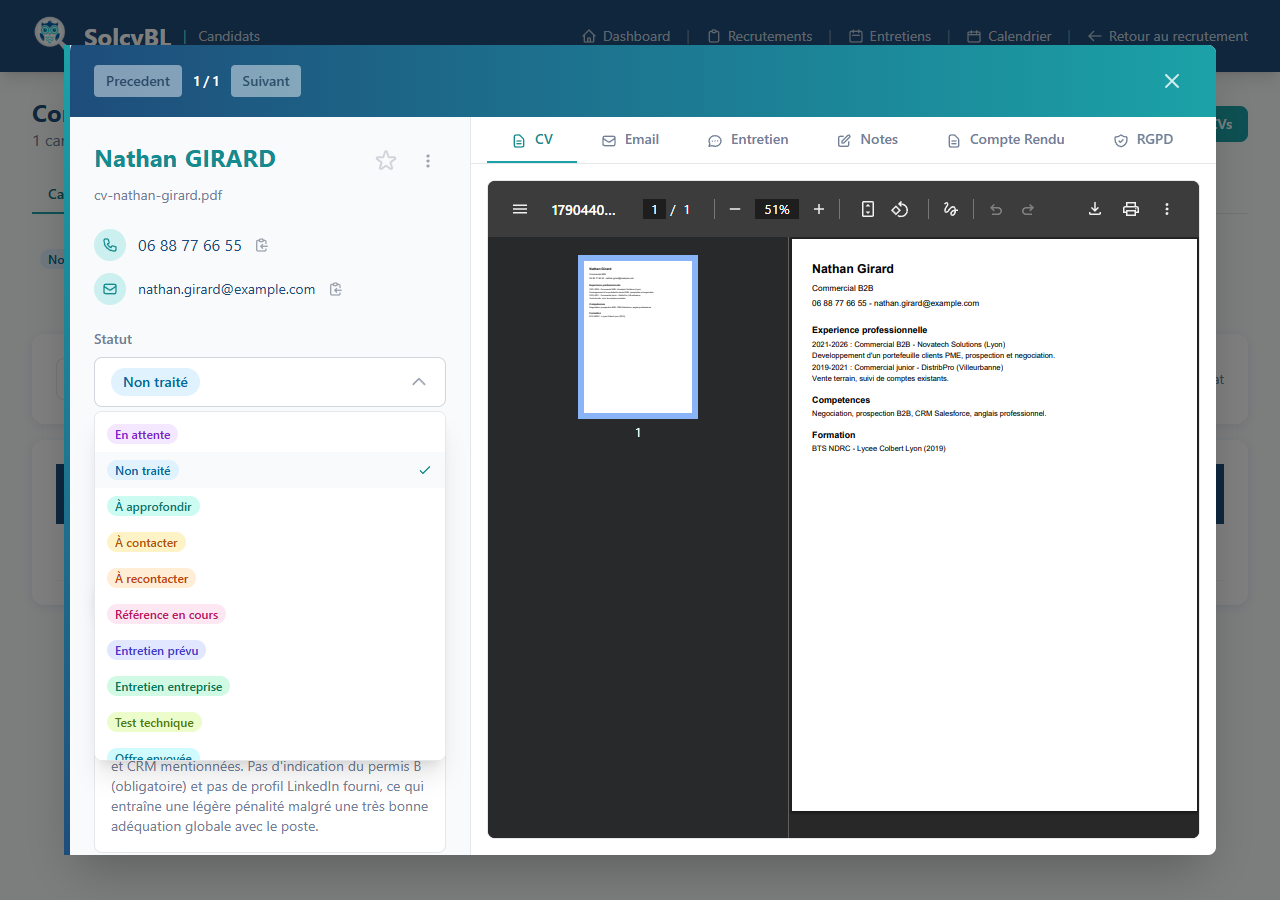Activate the PDF draw annotation tool
Image resolution: width=1280 pixels, height=900 pixels.
951,209
